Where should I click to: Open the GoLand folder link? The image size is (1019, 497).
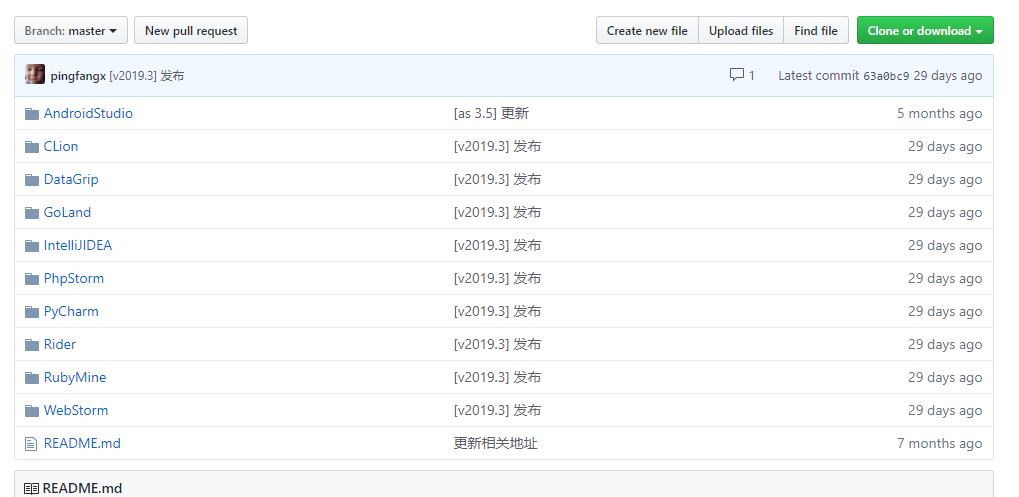point(68,212)
